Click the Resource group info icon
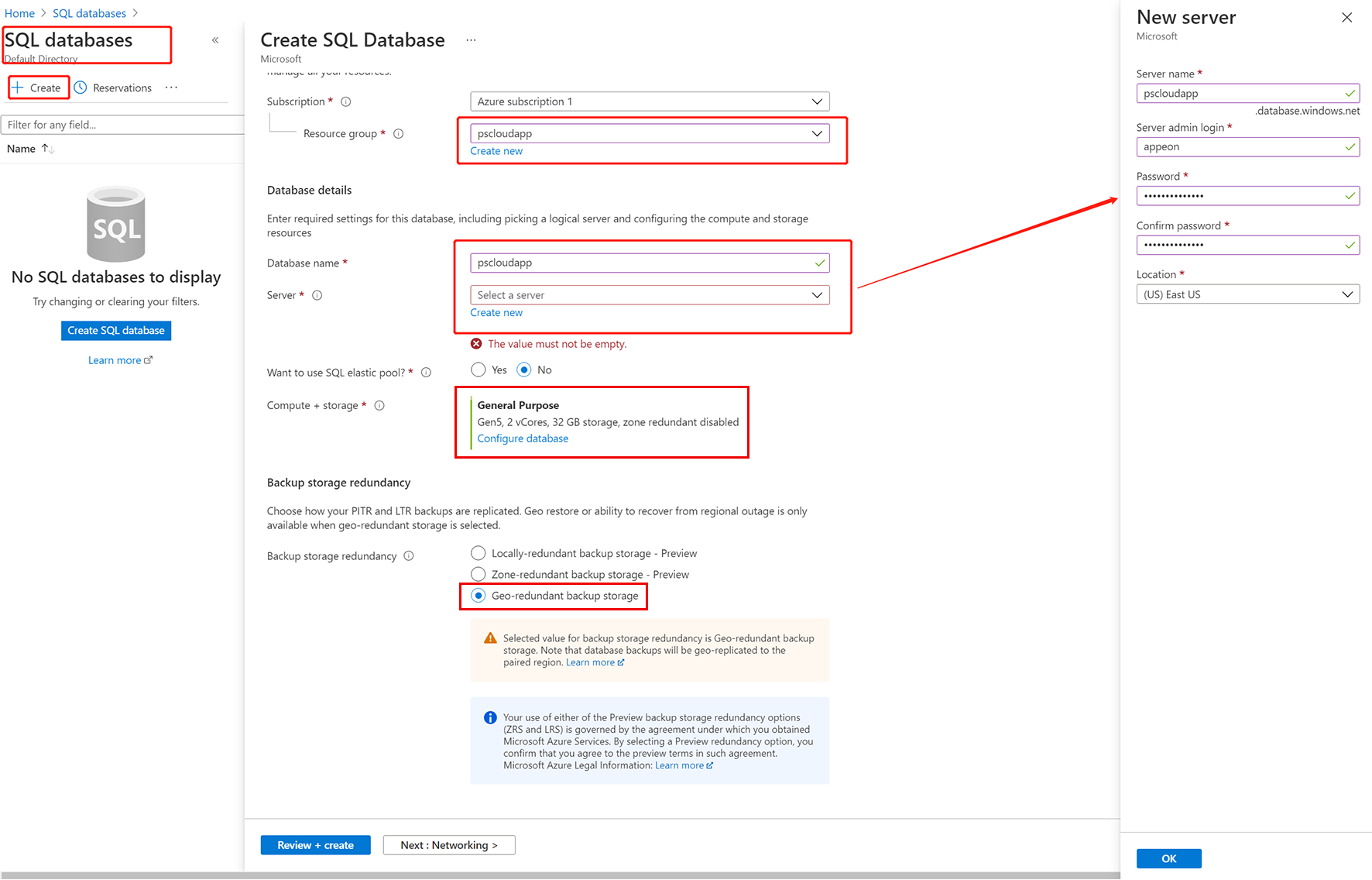 tap(399, 134)
